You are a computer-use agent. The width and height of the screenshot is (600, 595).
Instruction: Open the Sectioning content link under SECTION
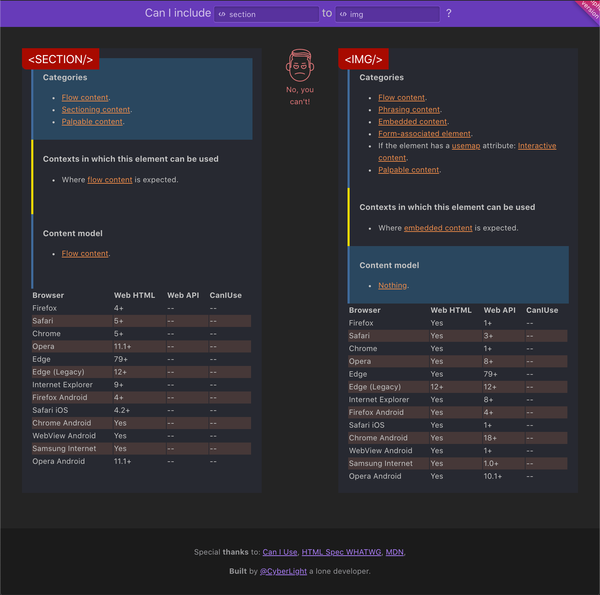click(x=96, y=110)
